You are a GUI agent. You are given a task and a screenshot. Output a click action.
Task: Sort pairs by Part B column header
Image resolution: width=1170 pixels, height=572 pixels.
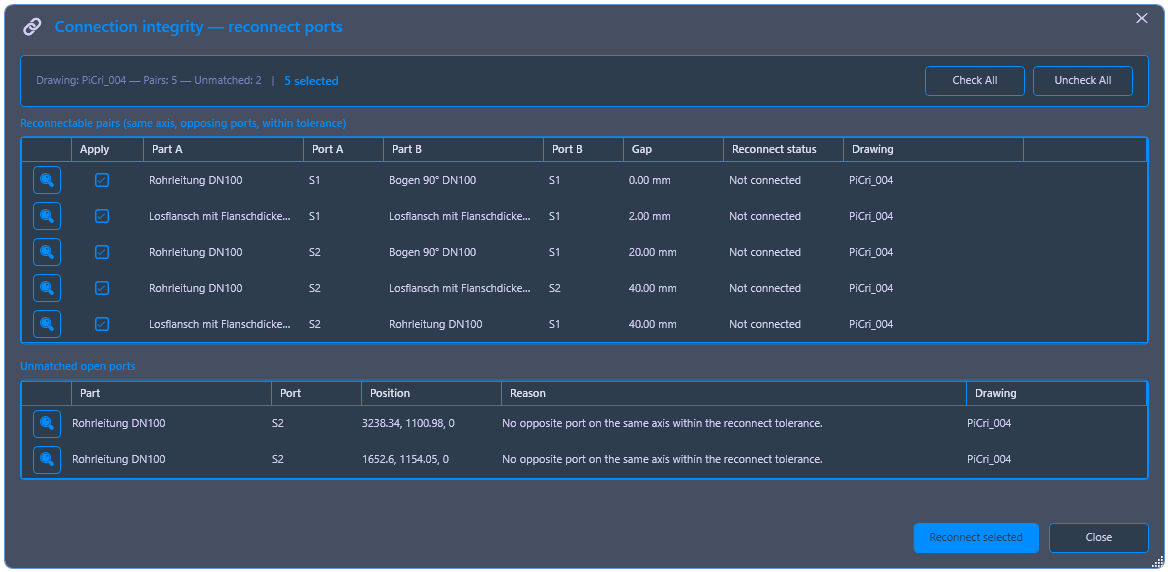[463, 149]
